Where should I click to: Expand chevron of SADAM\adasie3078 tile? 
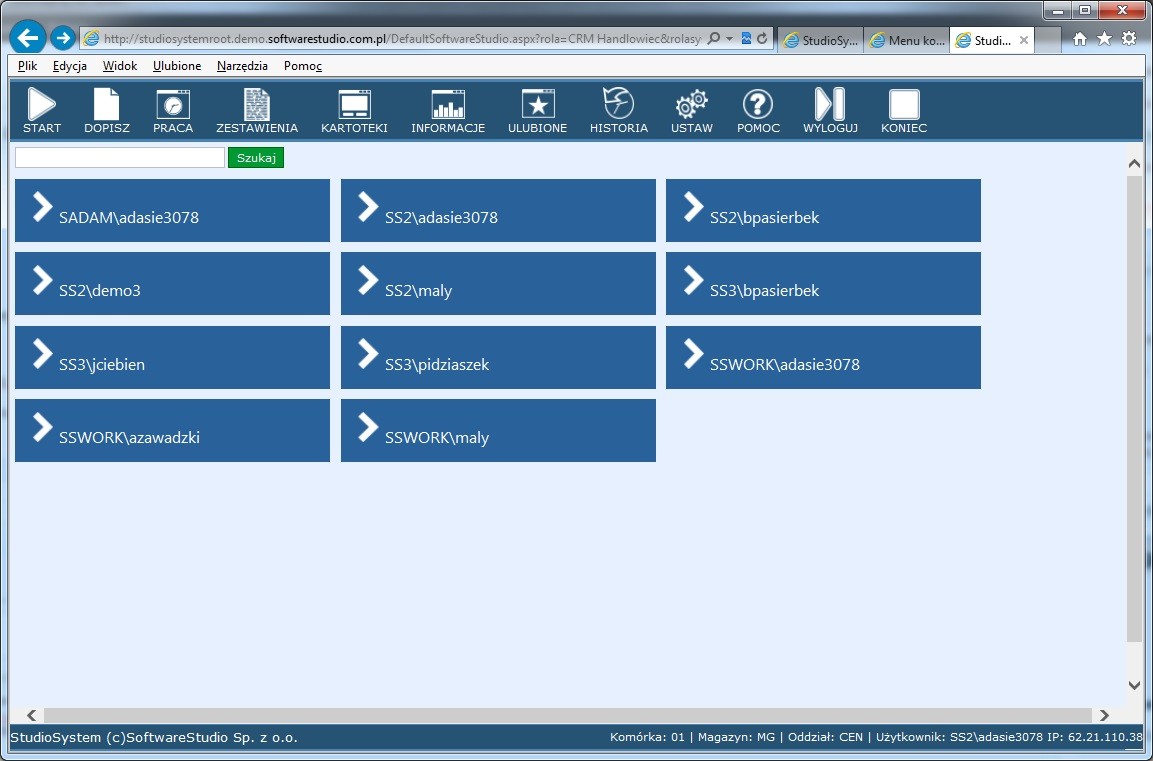pyautogui.click(x=43, y=207)
